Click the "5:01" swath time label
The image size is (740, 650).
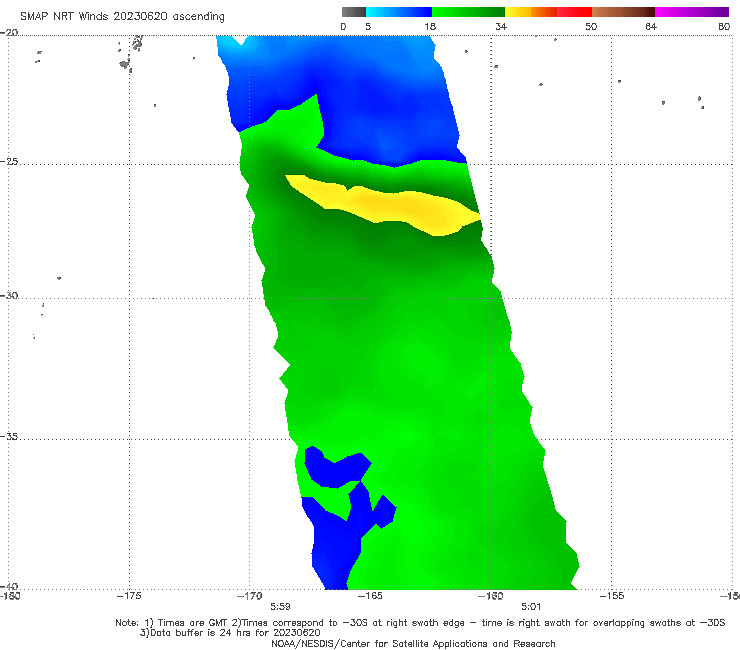pyautogui.click(x=531, y=606)
